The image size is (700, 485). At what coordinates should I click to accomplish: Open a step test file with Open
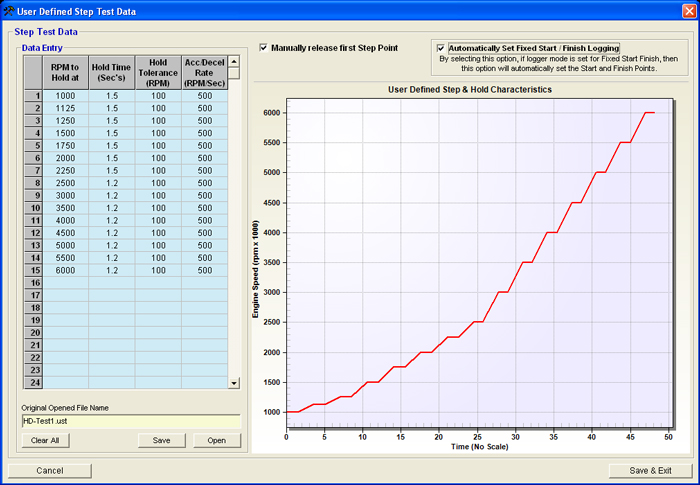[x=216, y=440]
